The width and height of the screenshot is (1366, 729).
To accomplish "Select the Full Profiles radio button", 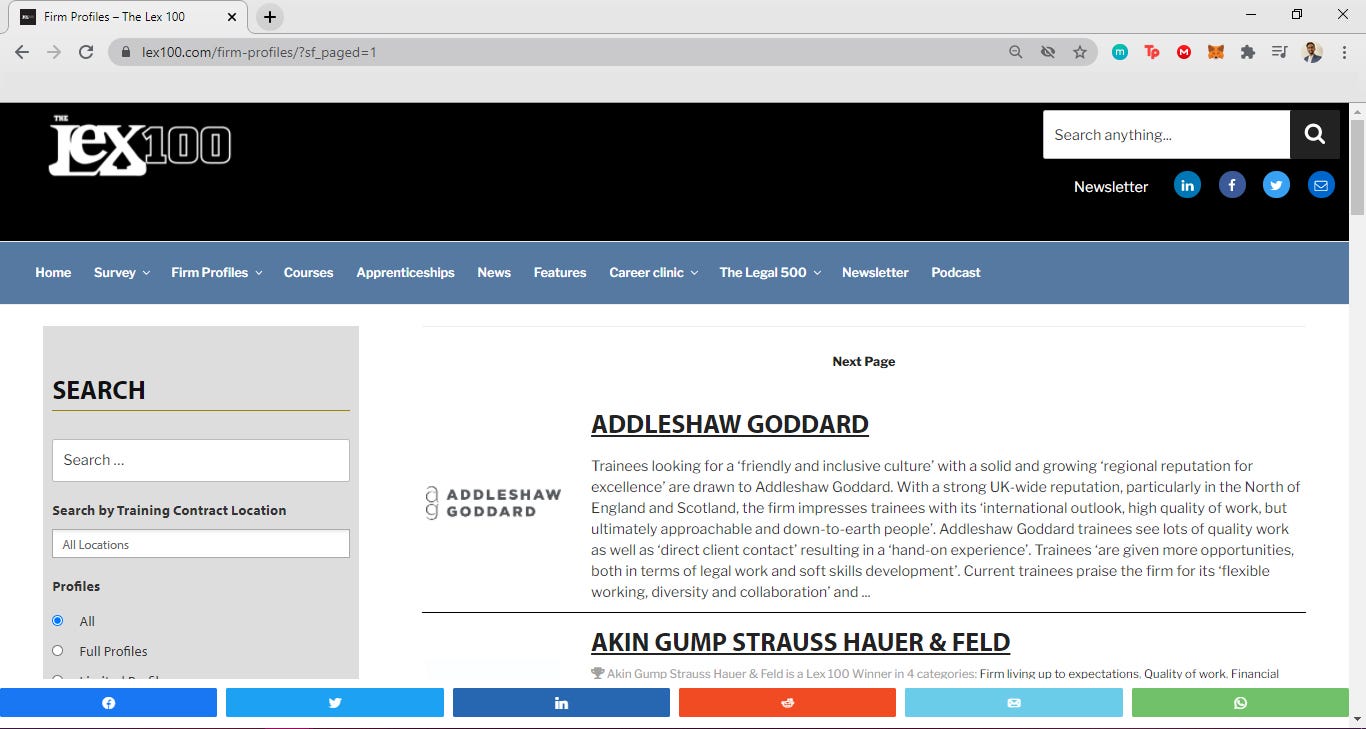I will pyautogui.click(x=57, y=651).
